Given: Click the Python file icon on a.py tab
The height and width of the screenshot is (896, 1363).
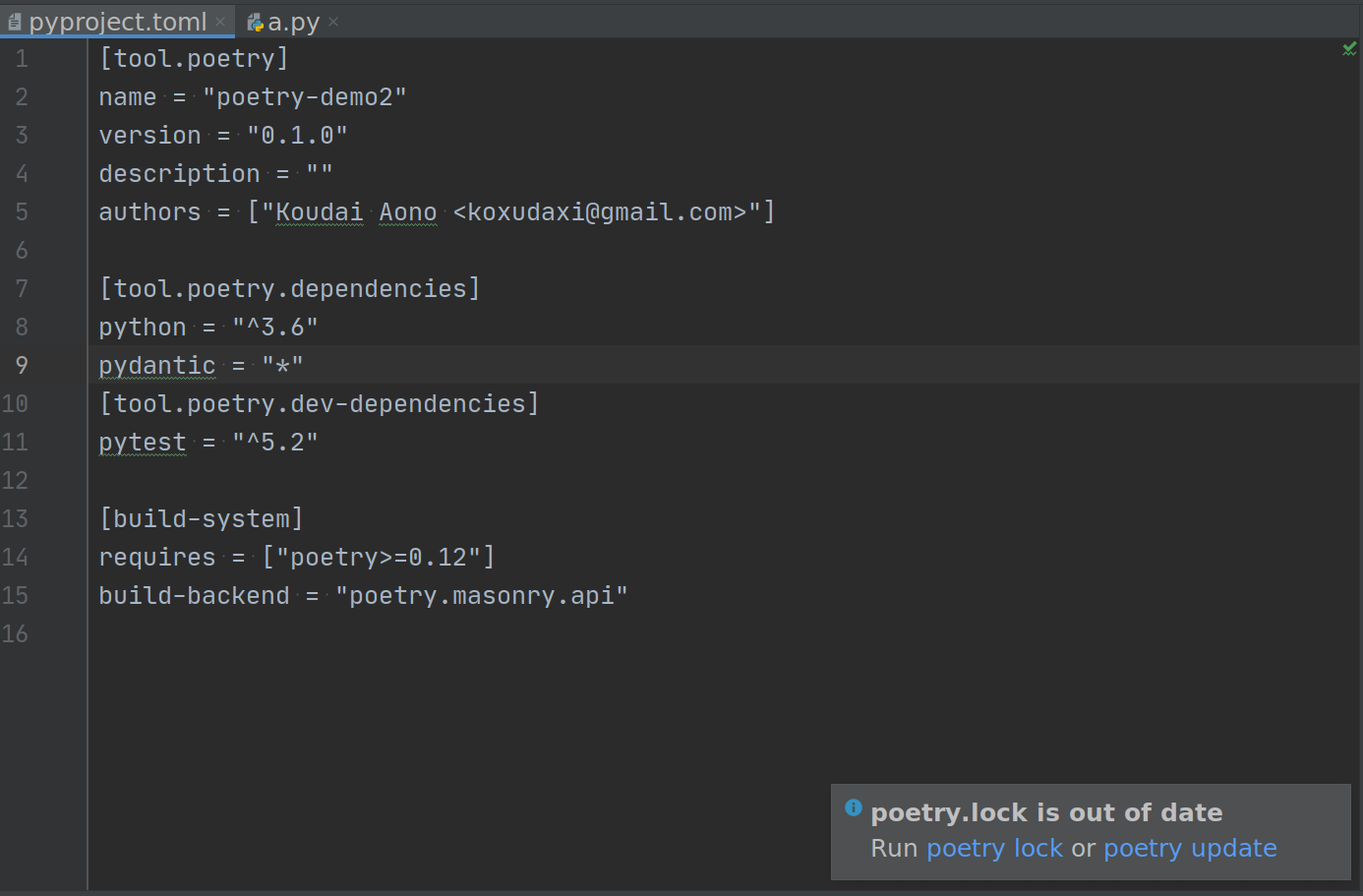Looking at the screenshot, I should tap(255, 22).
